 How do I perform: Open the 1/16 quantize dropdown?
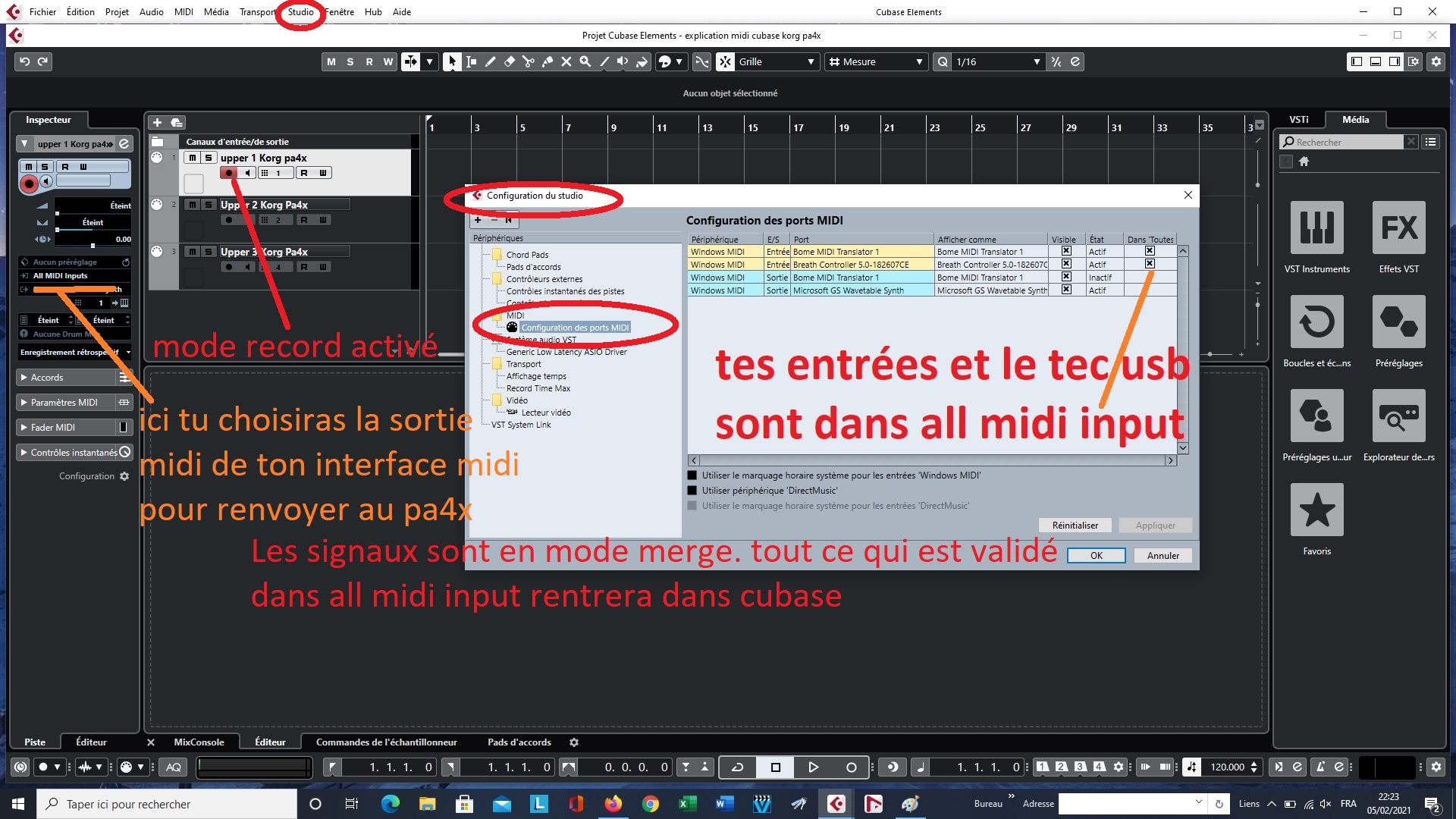coord(1037,61)
